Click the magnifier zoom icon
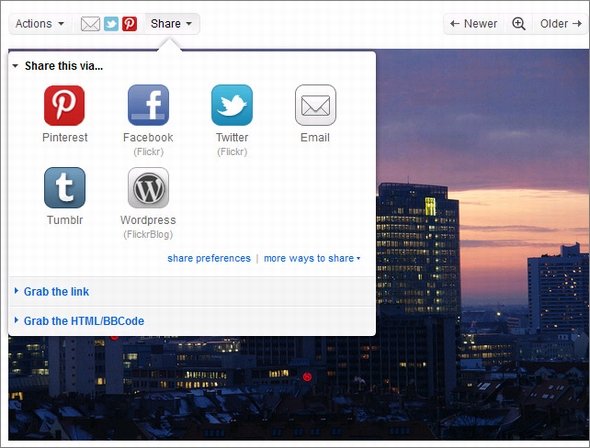 [519, 24]
